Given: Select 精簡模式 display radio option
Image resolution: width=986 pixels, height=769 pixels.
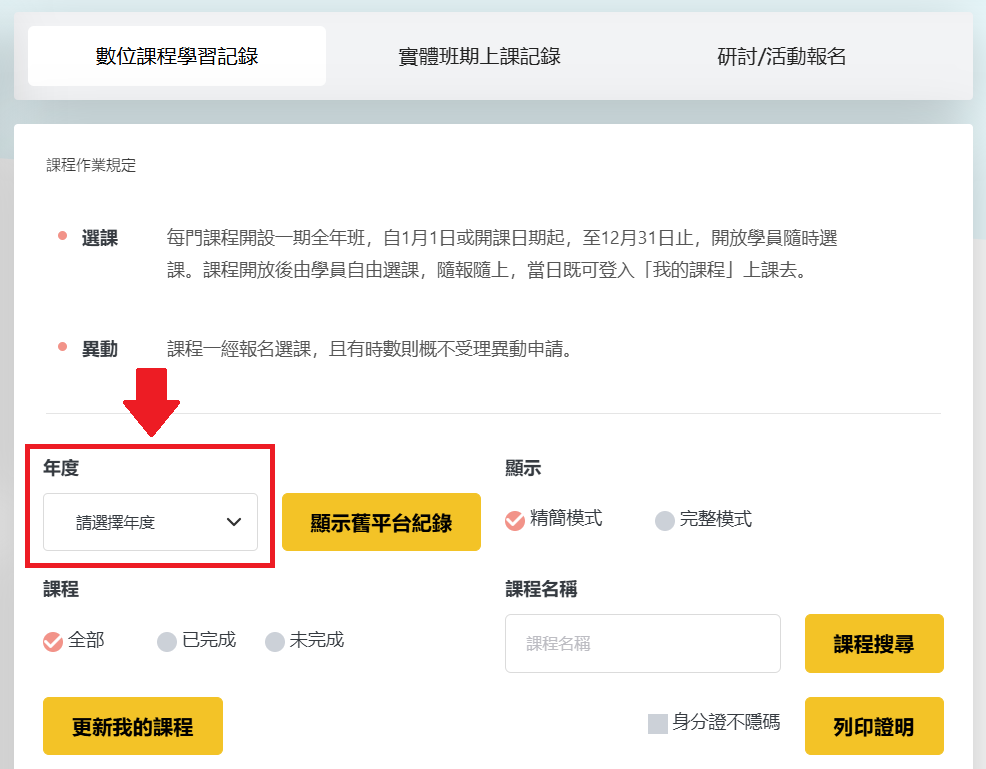Looking at the screenshot, I should click(515, 521).
